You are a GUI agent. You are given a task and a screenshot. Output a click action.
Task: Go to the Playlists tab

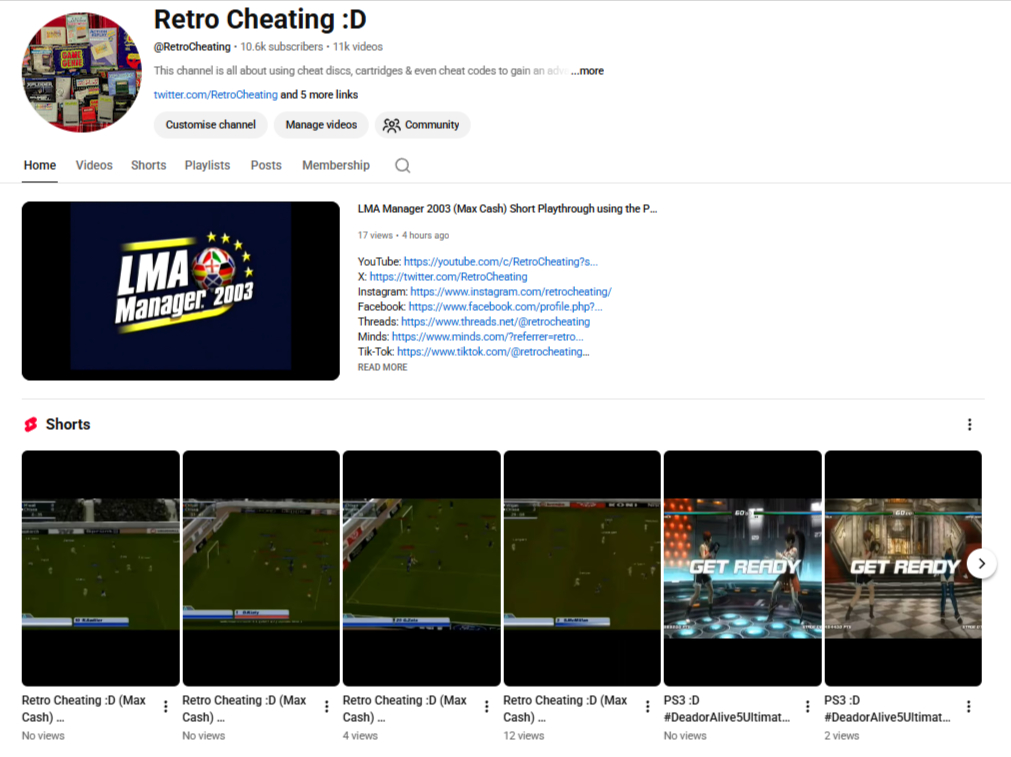point(207,165)
